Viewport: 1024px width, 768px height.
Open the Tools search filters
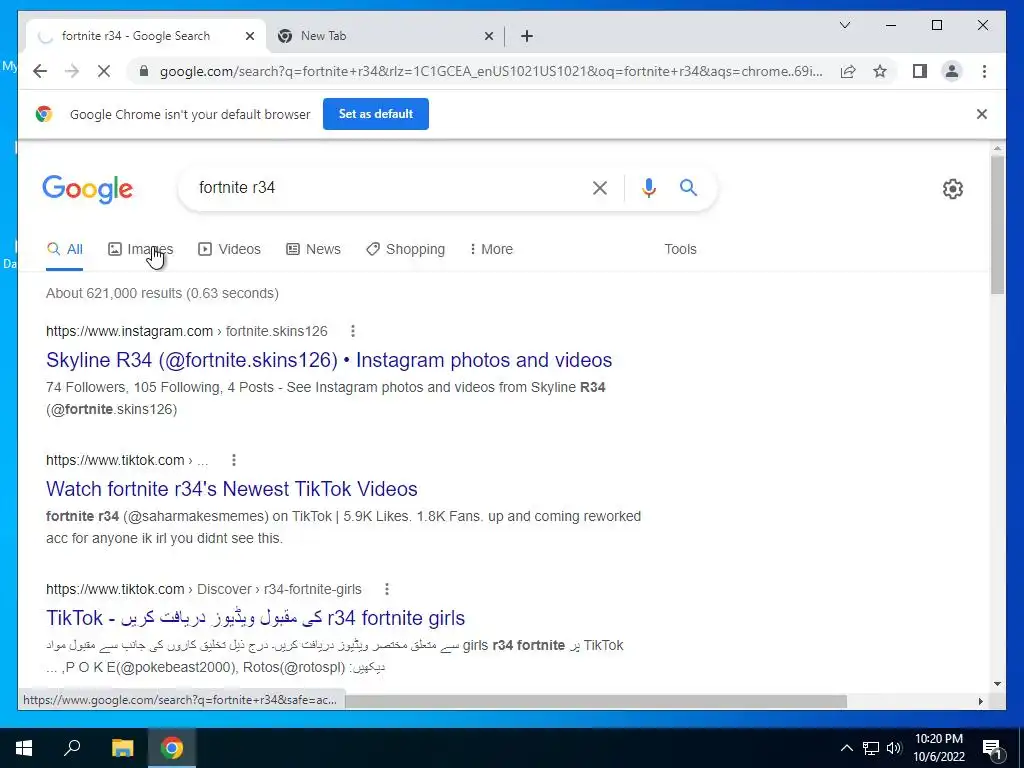tap(680, 249)
